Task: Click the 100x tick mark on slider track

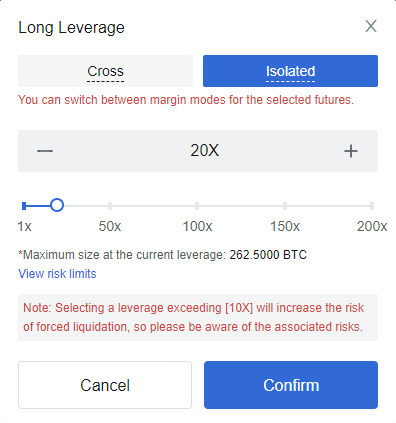Action: click(x=197, y=206)
